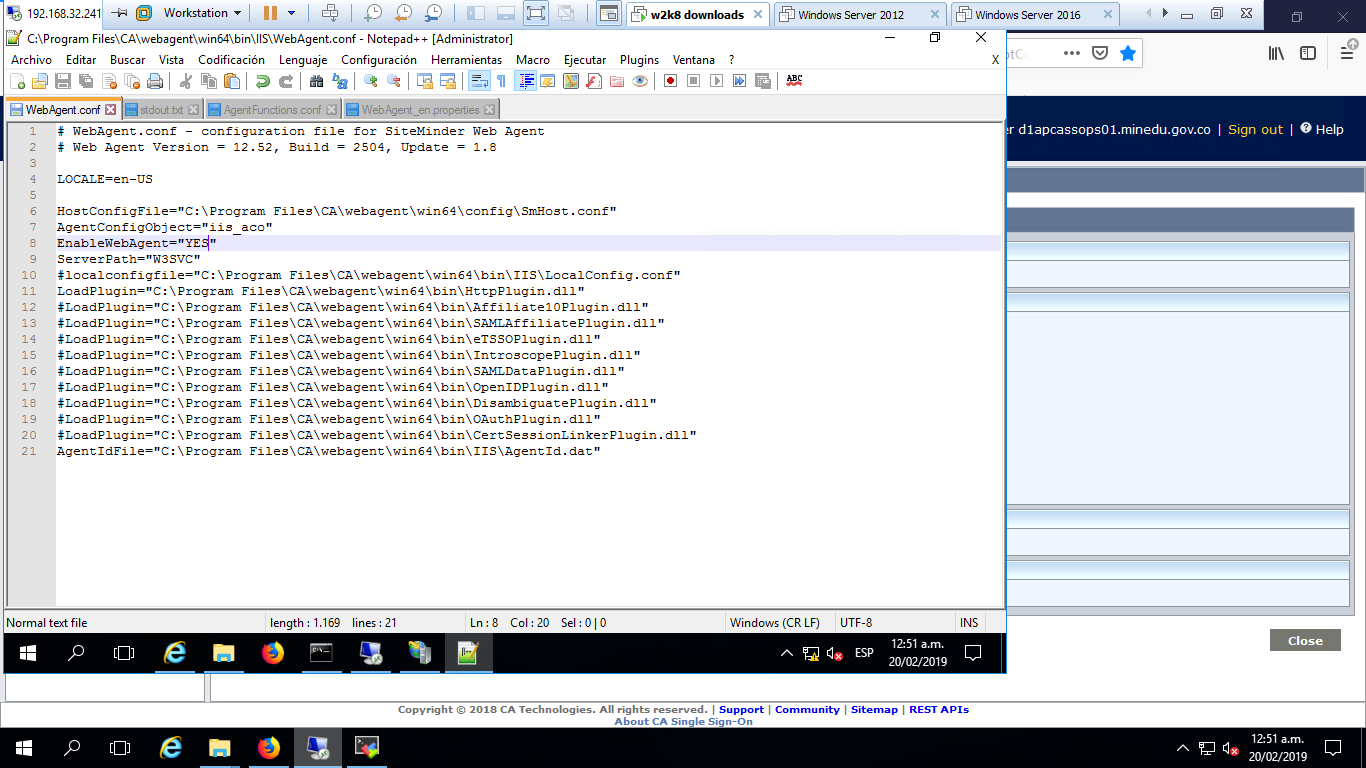Click the Play macro icon

tap(717, 81)
